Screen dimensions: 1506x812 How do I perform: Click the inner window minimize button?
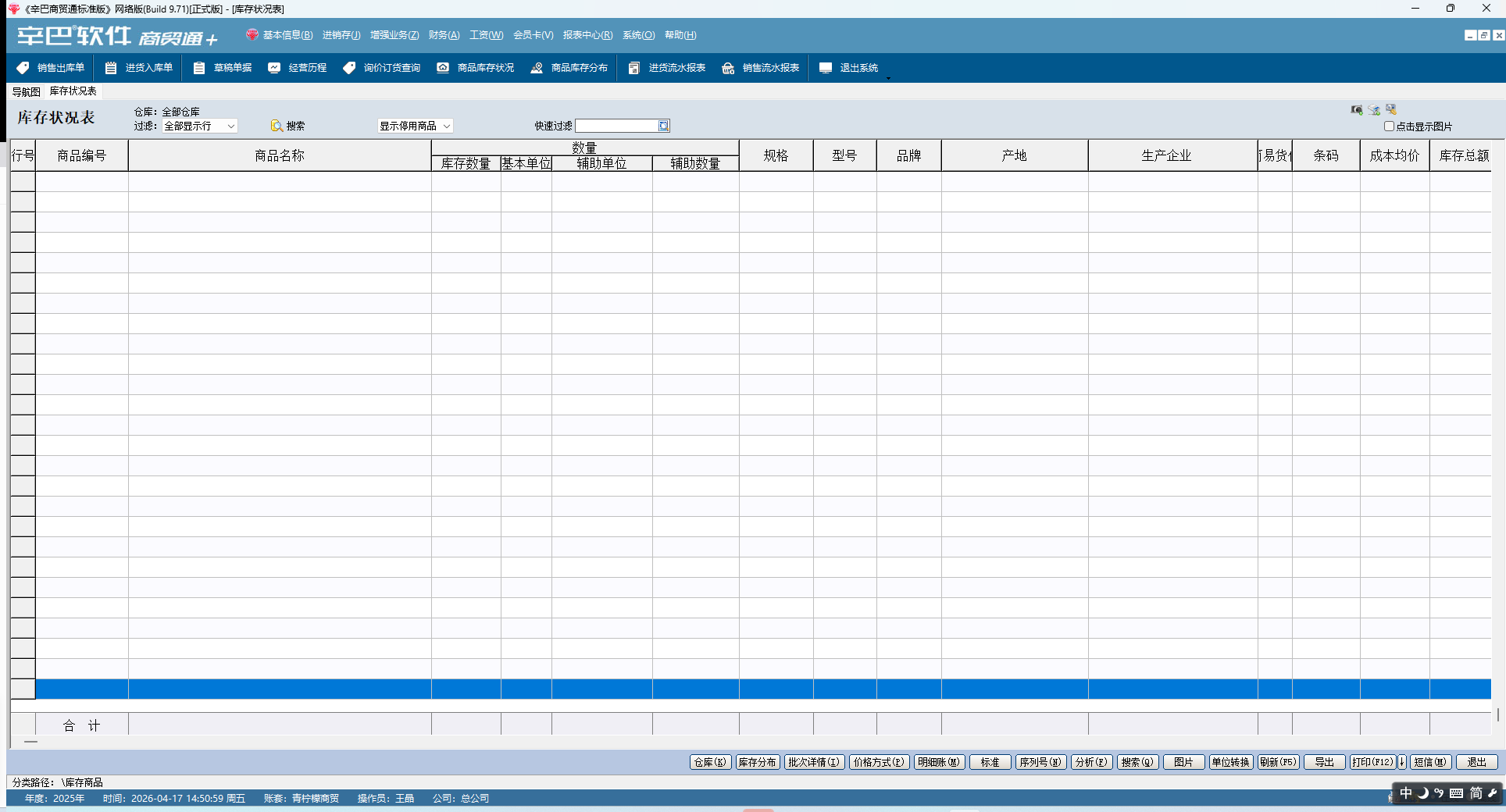(x=1470, y=35)
